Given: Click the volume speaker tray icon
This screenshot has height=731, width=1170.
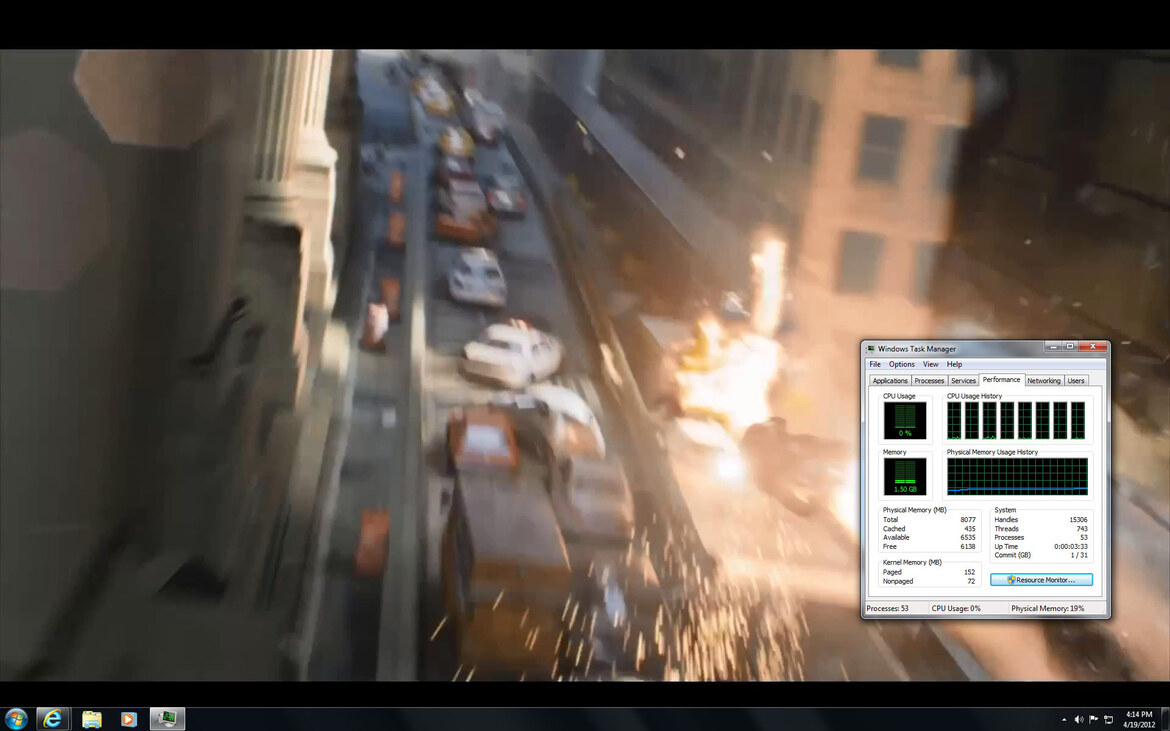Looking at the screenshot, I should [1078, 720].
